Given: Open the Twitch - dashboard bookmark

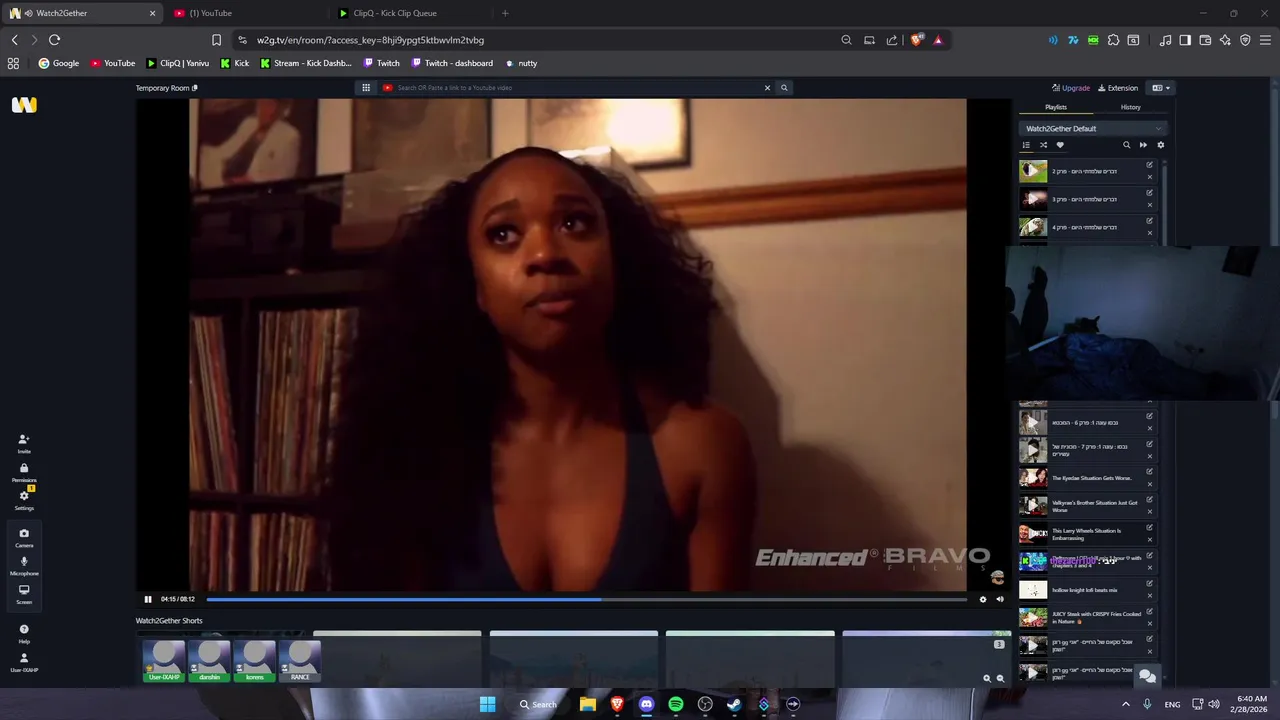Looking at the screenshot, I should click(x=452, y=63).
